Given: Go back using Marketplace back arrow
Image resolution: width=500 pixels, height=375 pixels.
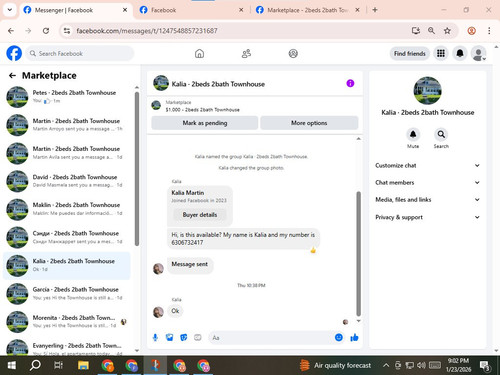Looking at the screenshot, I should (x=12, y=76).
